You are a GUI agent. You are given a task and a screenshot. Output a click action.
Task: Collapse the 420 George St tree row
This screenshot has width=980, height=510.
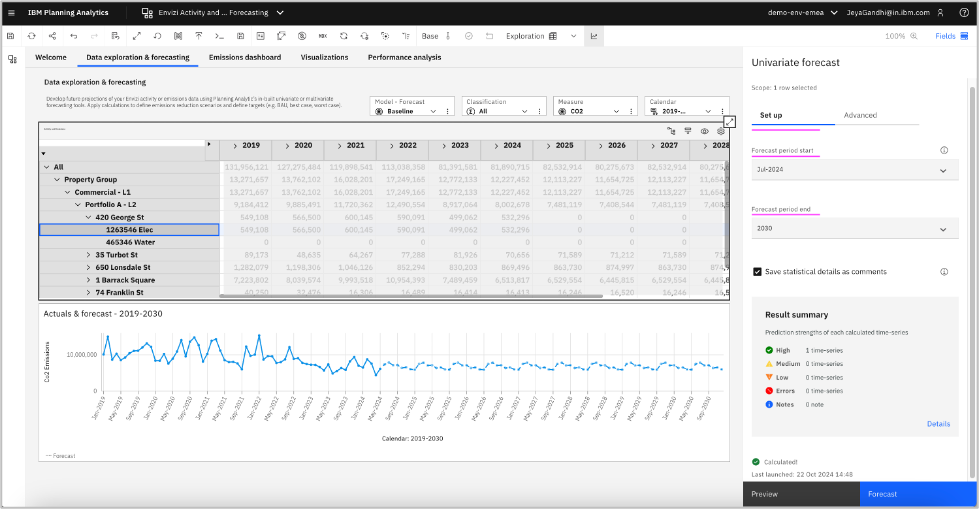click(x=89, y=217)
